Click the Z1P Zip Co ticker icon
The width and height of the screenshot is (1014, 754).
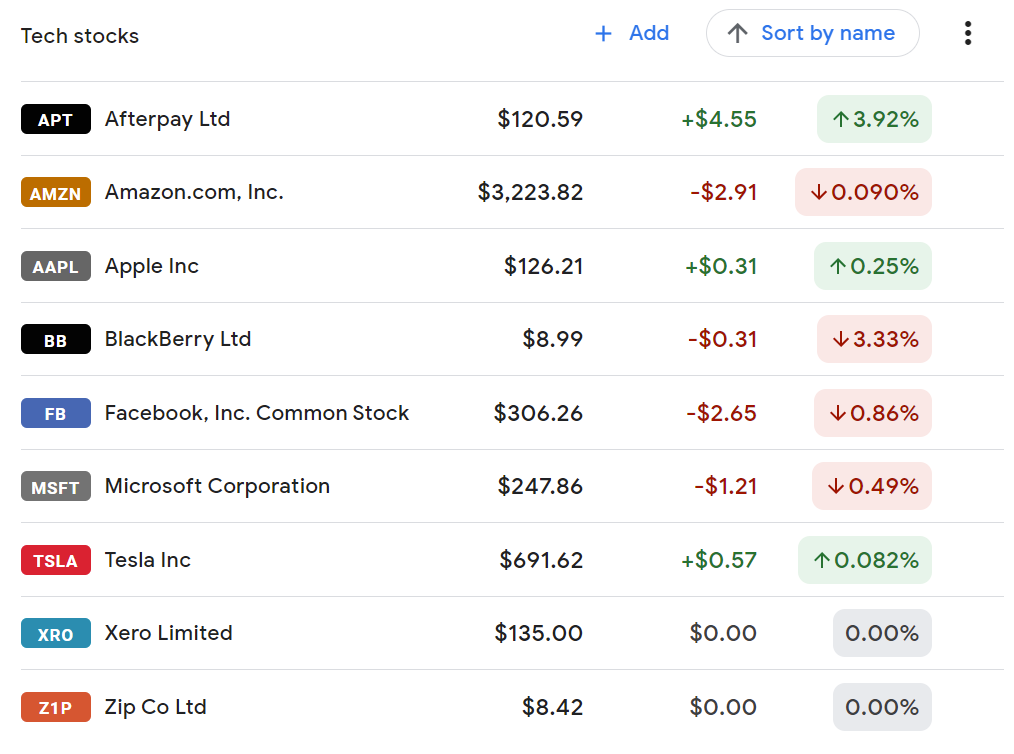click(x=55, y=707)
